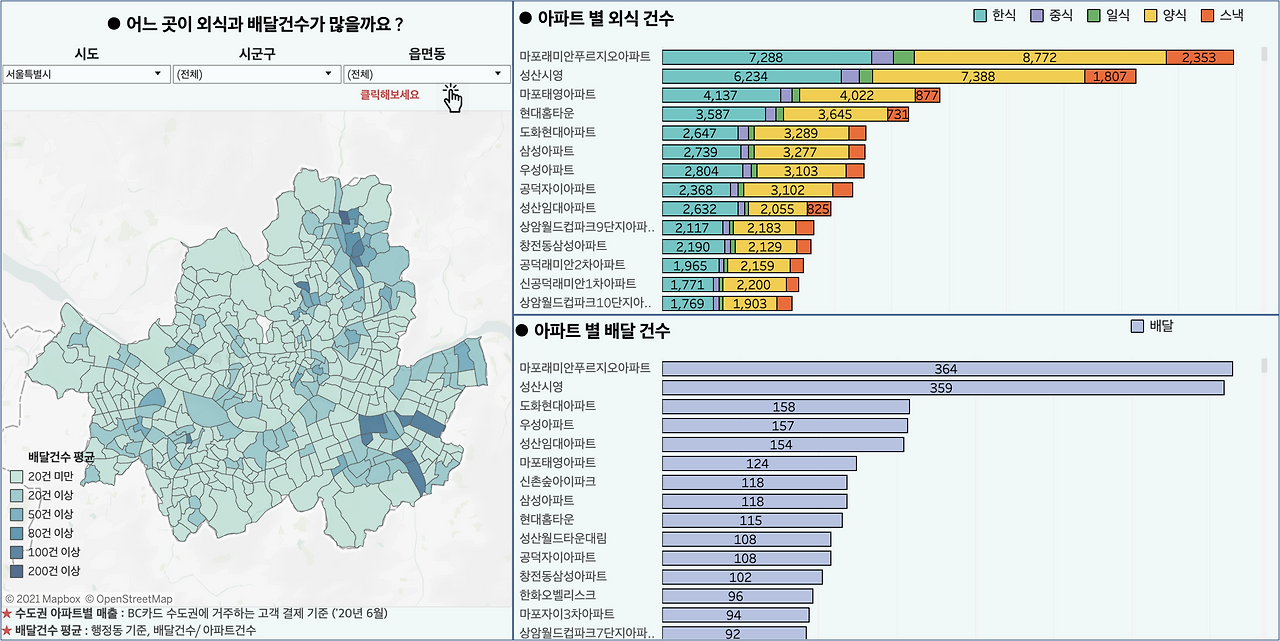Select 성산임대아파트 스낵 bar 825
This screenshot has height=641, width=1280.
click(x=819, y=208)
